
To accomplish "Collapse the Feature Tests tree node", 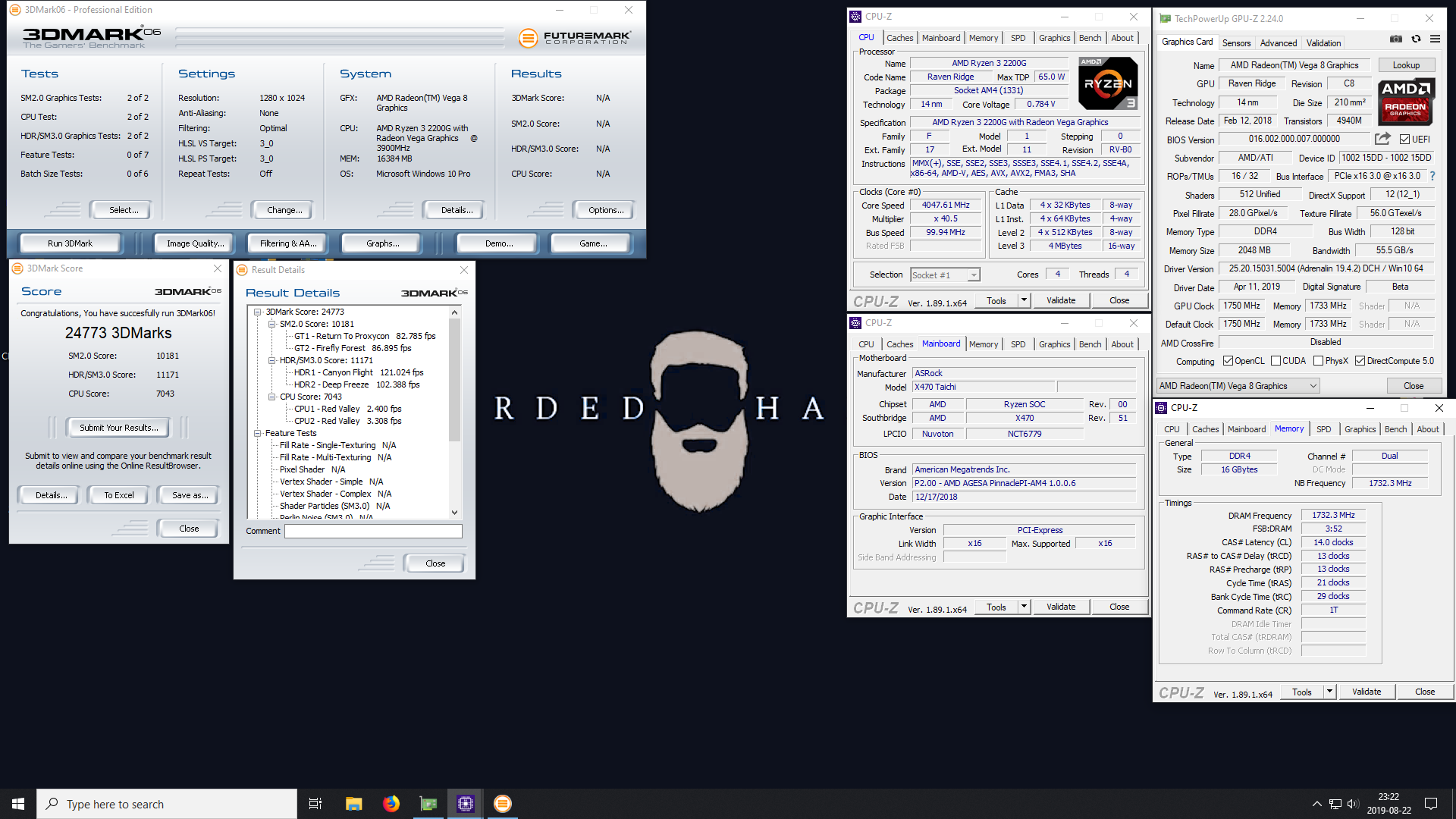I will [258, 433].
